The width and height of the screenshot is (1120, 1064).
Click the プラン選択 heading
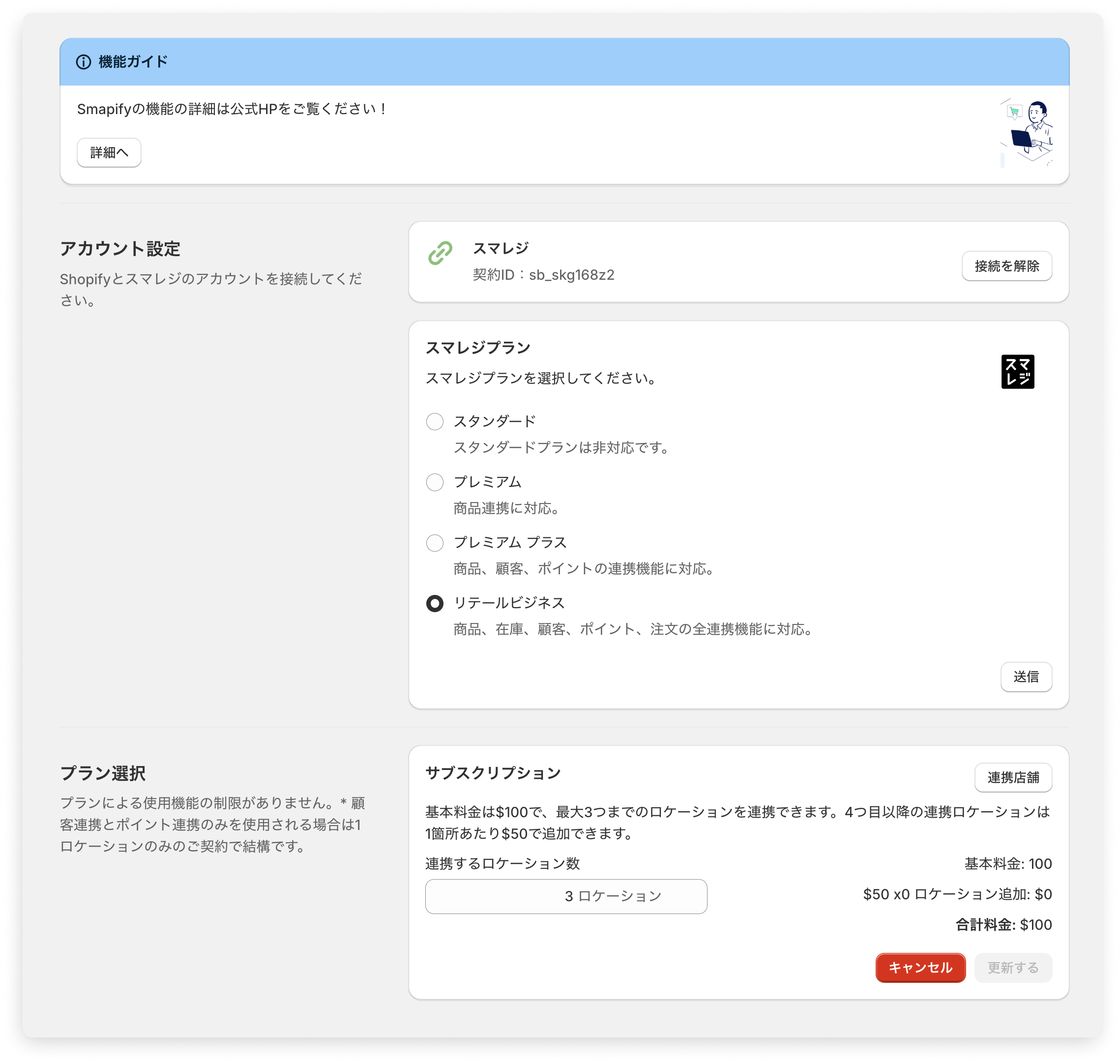click(103, 773)
